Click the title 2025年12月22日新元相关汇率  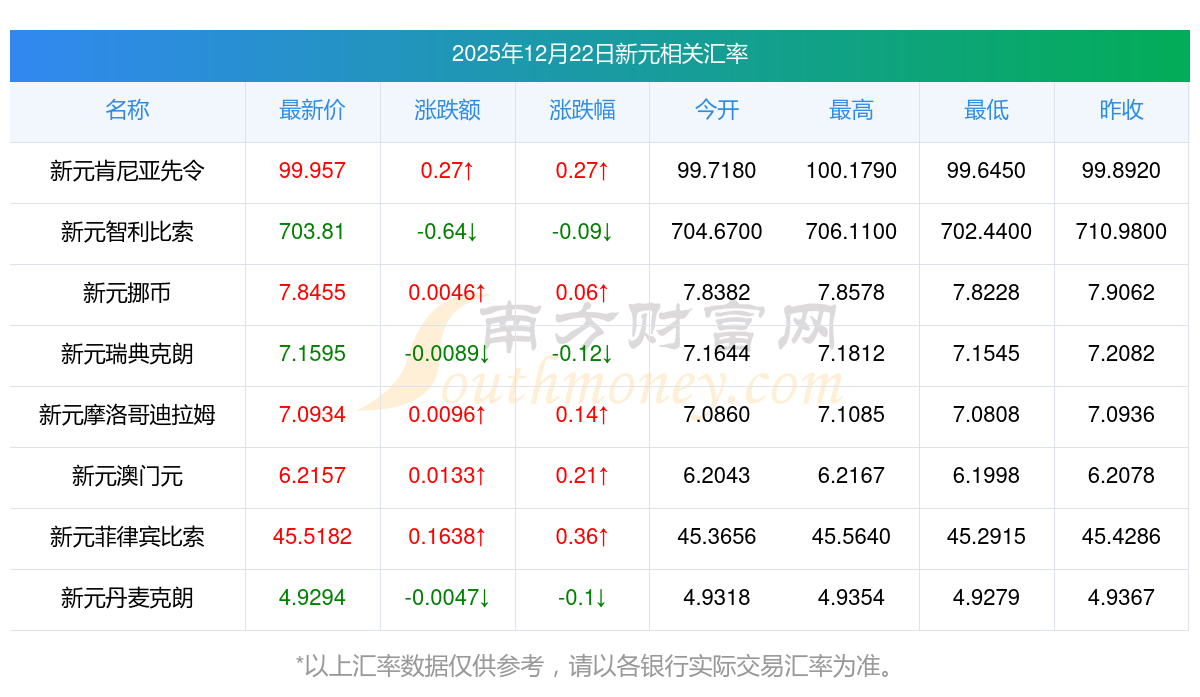point(600,54)
